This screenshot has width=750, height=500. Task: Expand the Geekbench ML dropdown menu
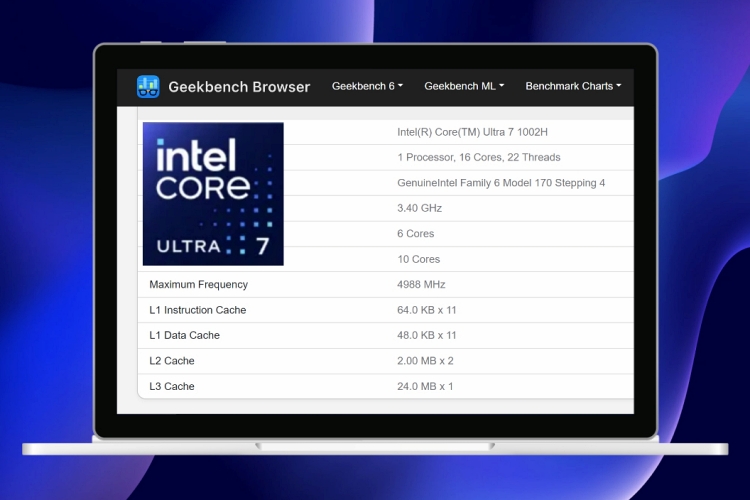coord(464,86)
